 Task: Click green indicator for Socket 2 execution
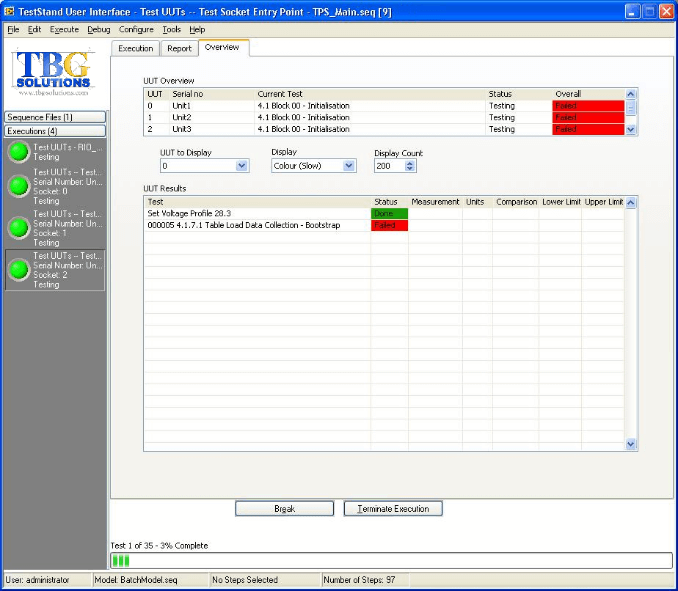point(18,270)
